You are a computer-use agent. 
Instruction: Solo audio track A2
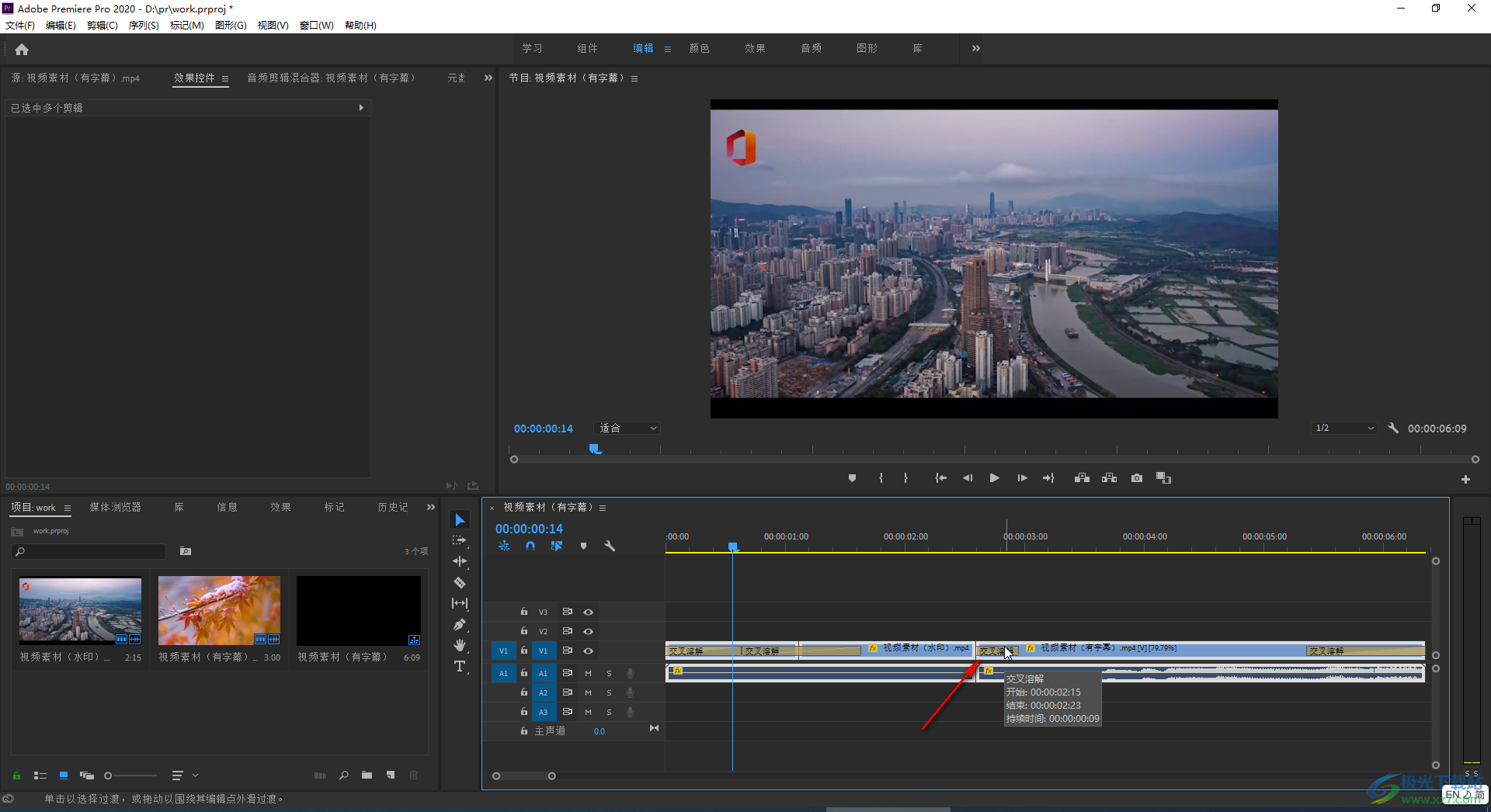609,692
